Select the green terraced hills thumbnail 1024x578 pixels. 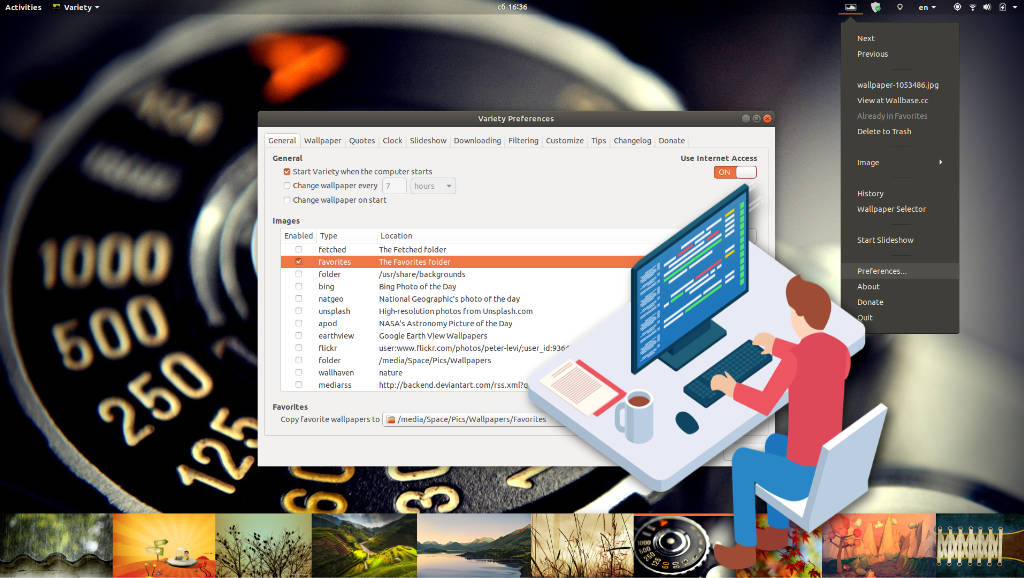tap(364, 545)
